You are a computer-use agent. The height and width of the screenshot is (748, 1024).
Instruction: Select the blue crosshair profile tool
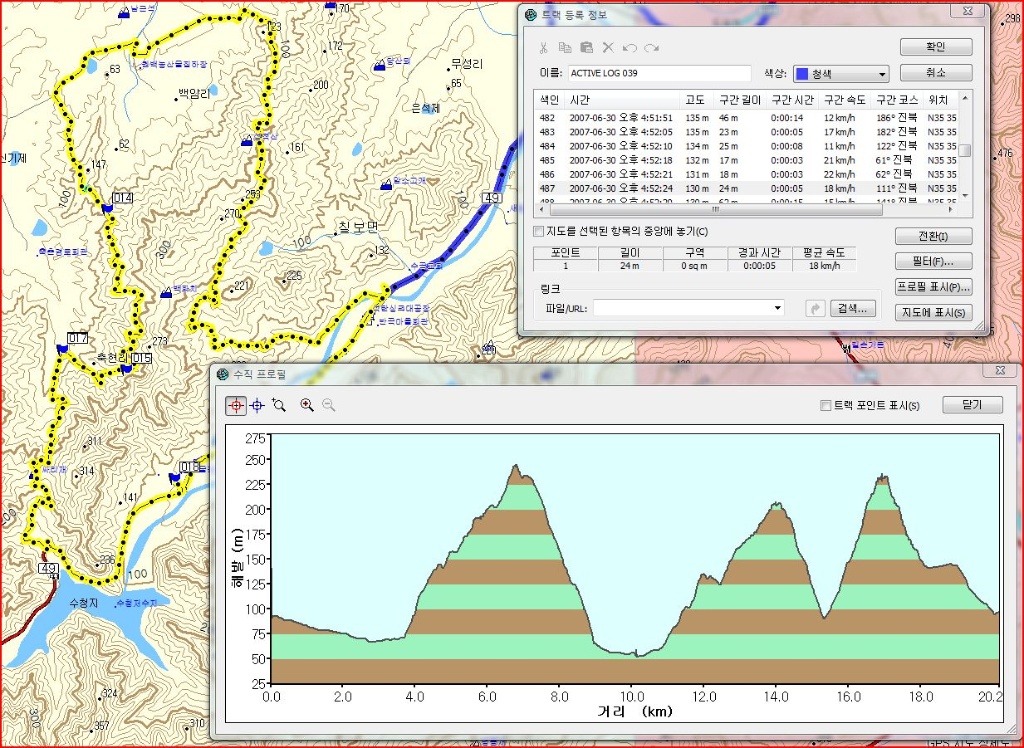[x=257, y=406]
